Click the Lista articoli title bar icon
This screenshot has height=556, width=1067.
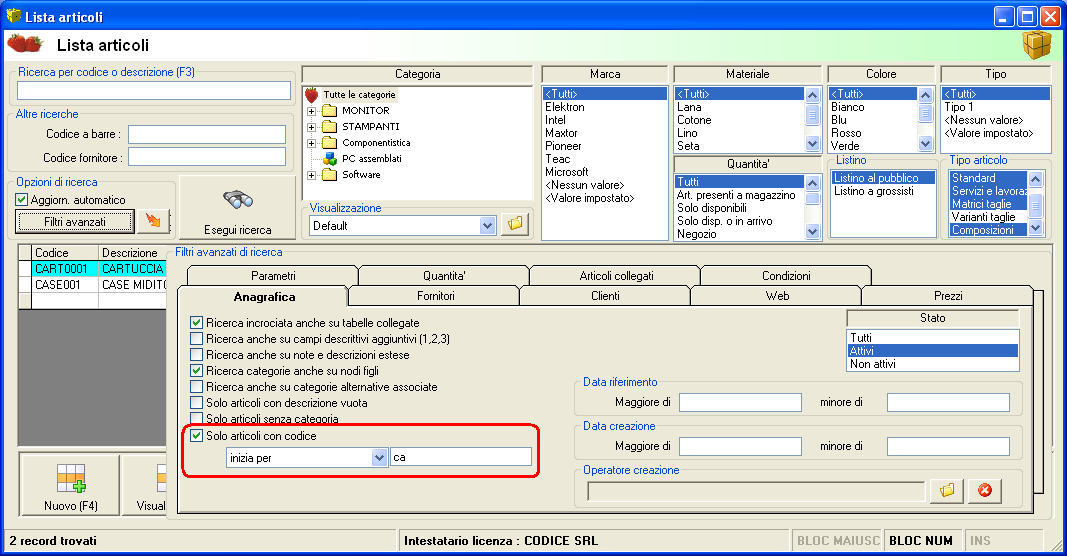14,16
